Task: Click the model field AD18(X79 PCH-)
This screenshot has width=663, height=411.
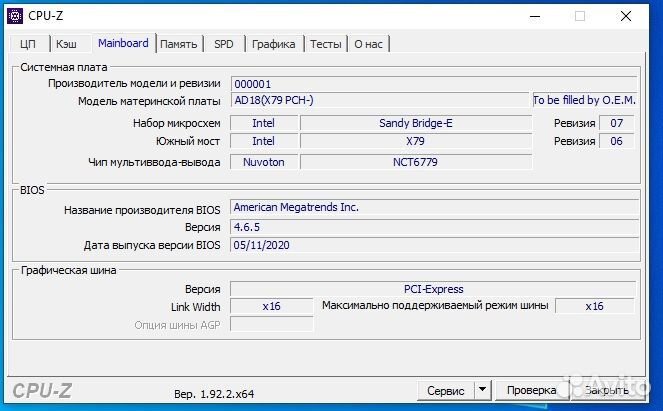Action: tap(380, 100)
